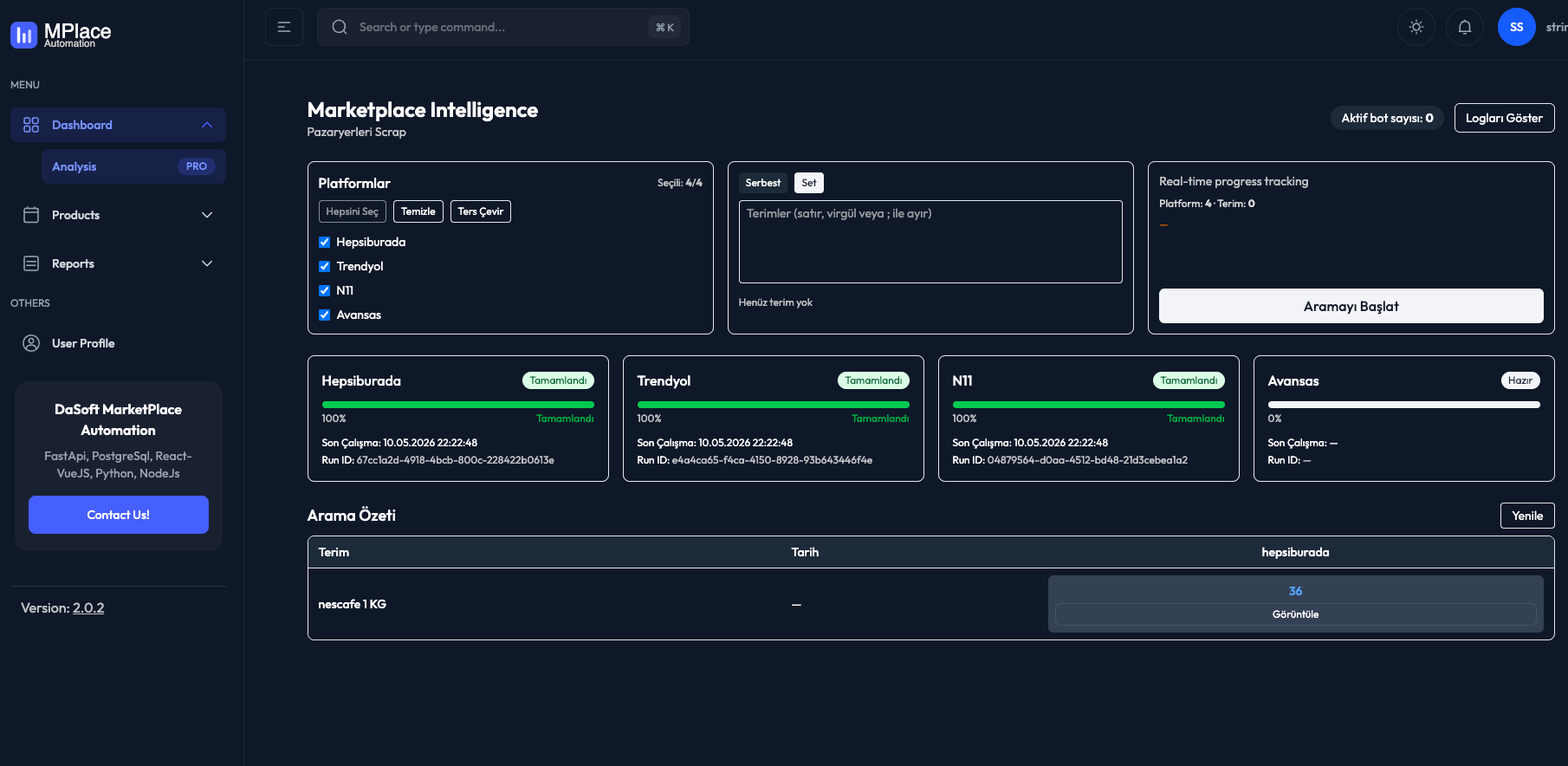
Task: Uncheck the Avansas platform checkbox
Action: coord(324,315)
